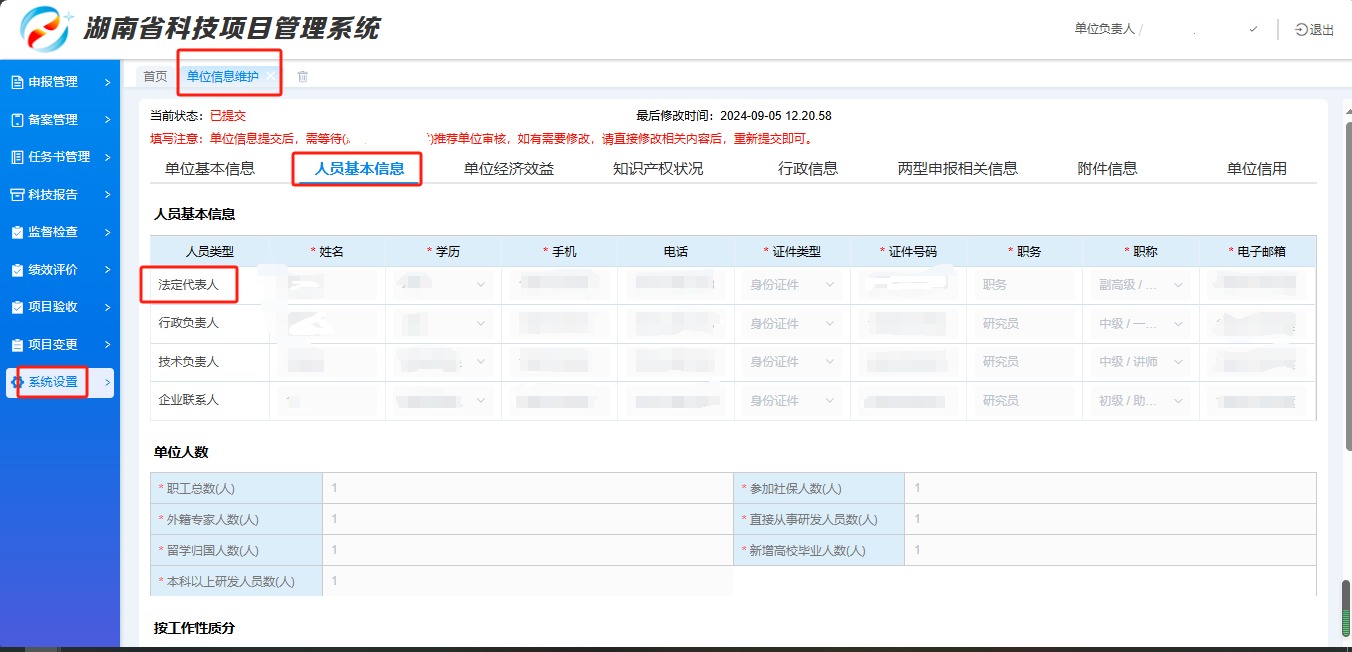Expand the 项目验收 sidebar menu
This screenshot has height=652, width=1352.
(x=107, y=307)
